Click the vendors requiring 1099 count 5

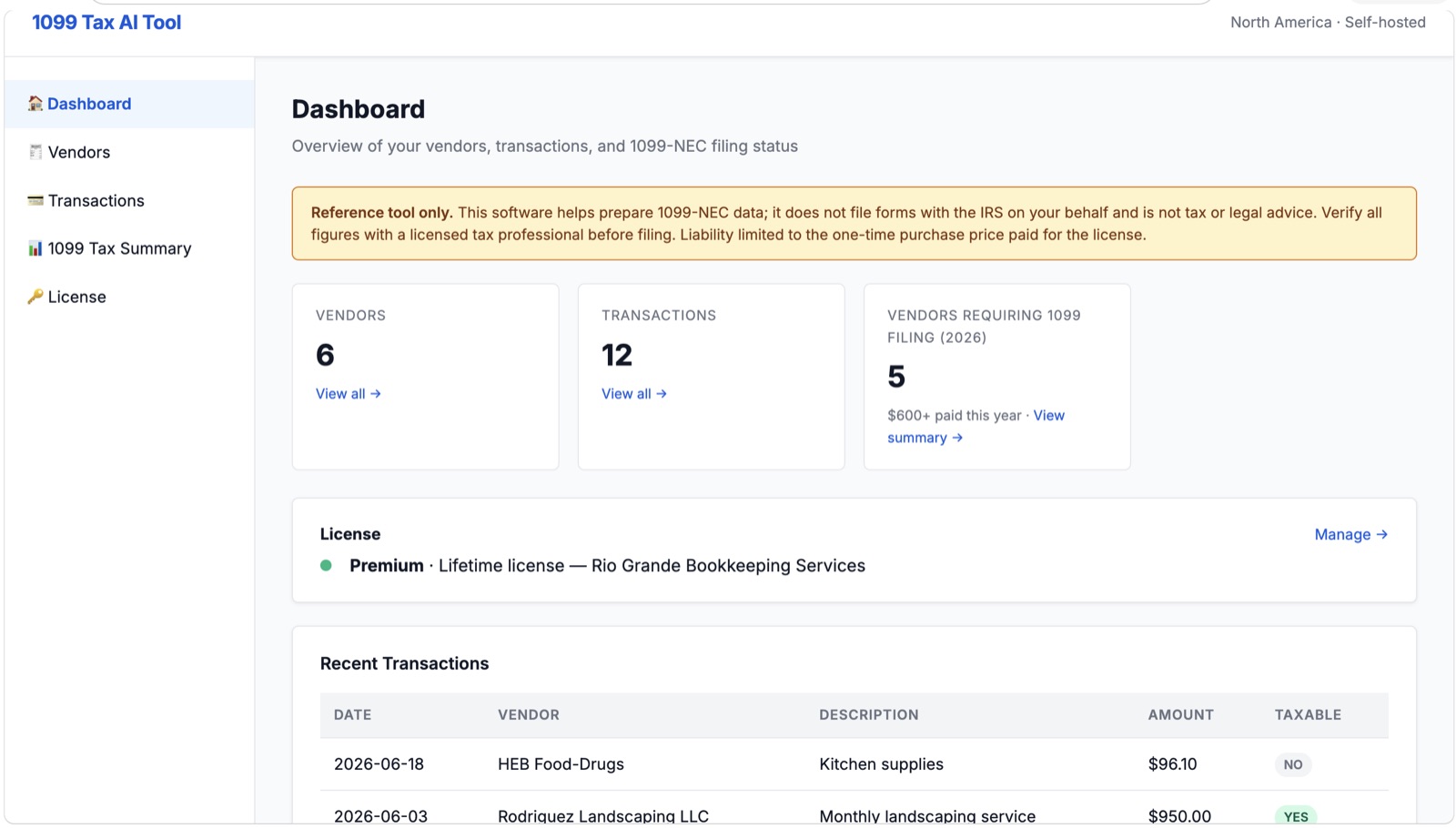pos(896,377)
